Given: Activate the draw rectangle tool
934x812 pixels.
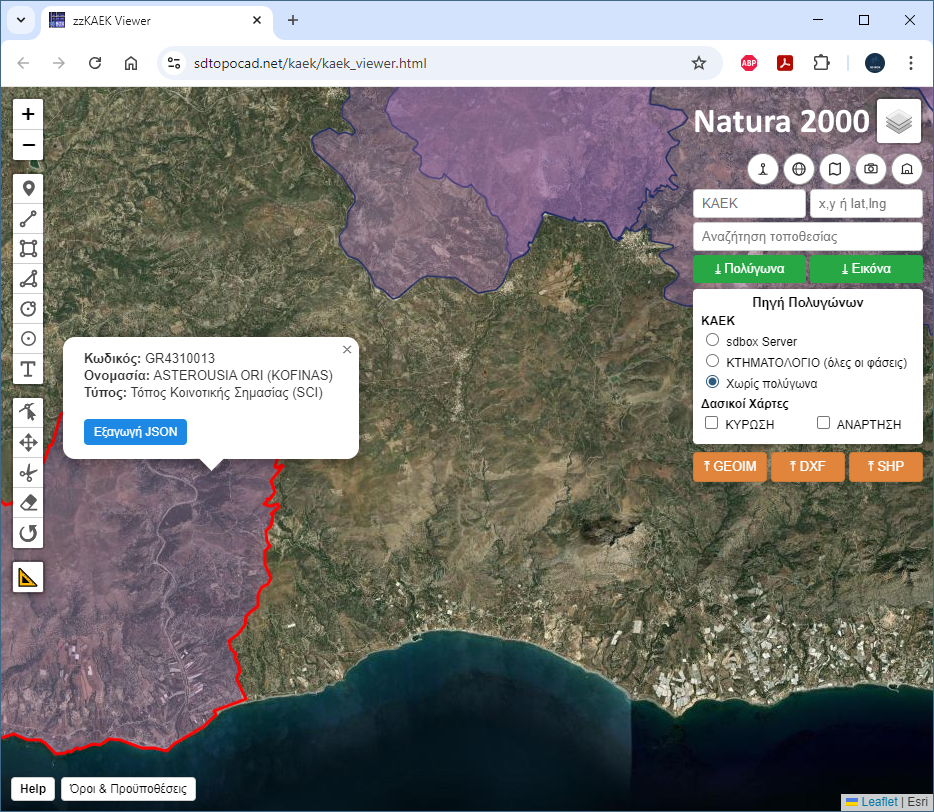Looking at the screenshot, I should pos(28,249).
